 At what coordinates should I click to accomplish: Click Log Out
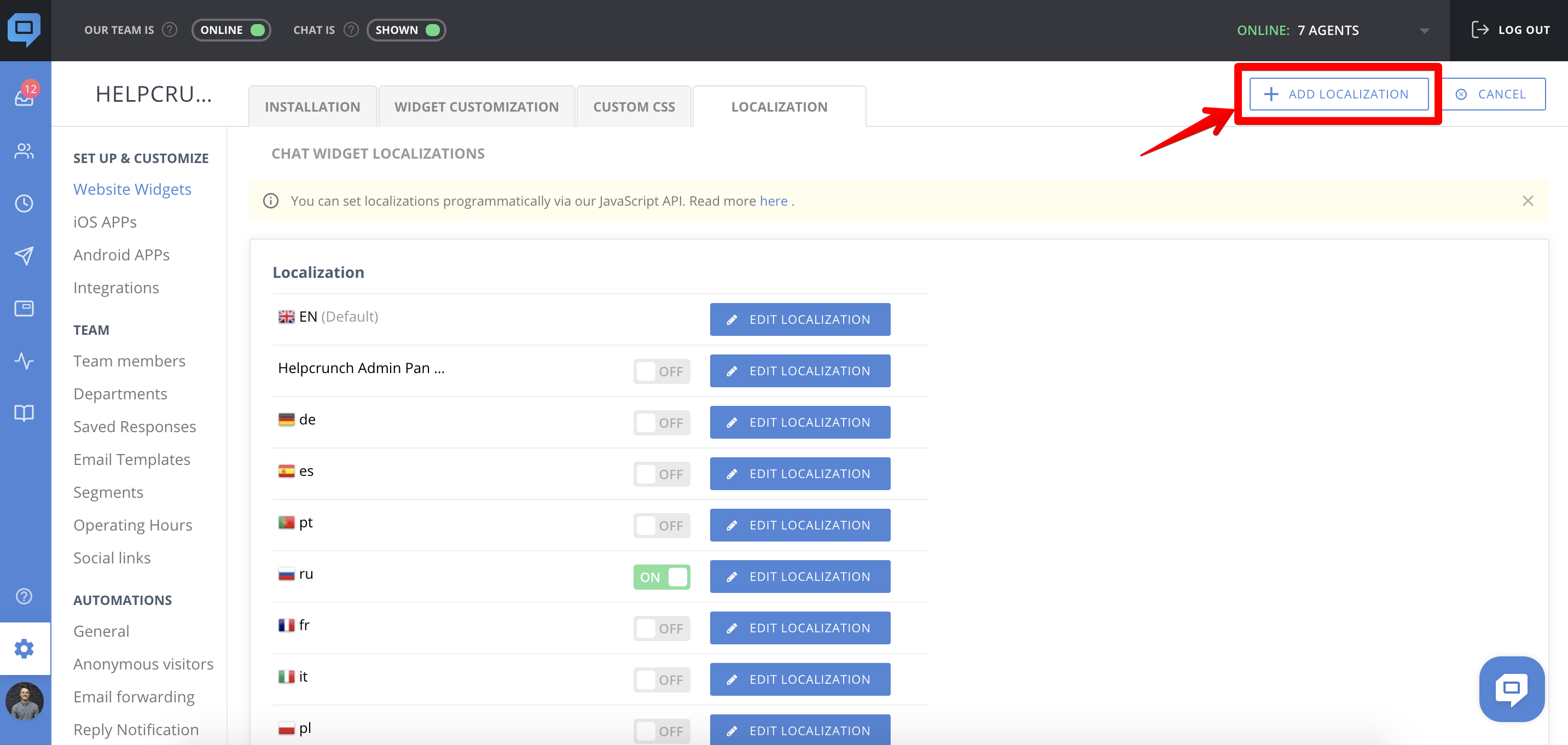click(x=1509, y=30)
